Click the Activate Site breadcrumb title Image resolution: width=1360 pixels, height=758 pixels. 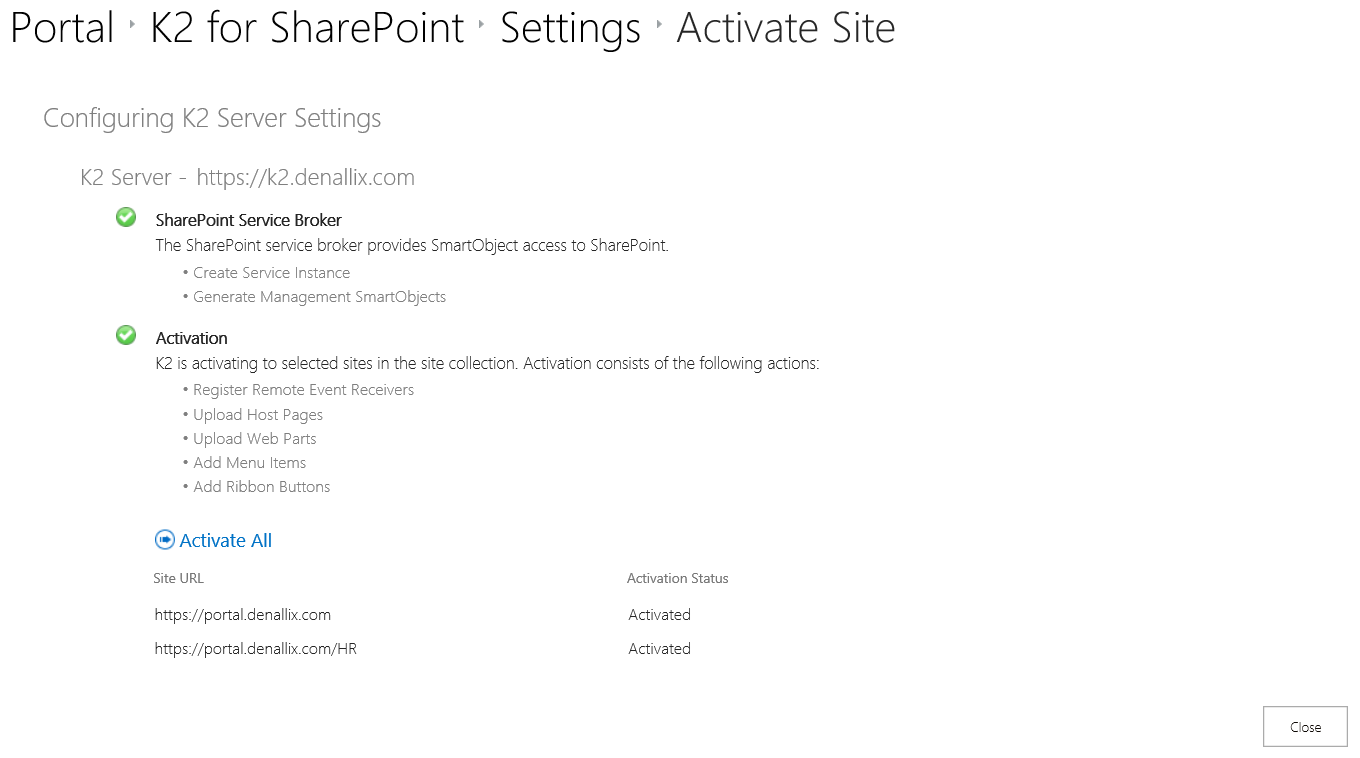785,28
